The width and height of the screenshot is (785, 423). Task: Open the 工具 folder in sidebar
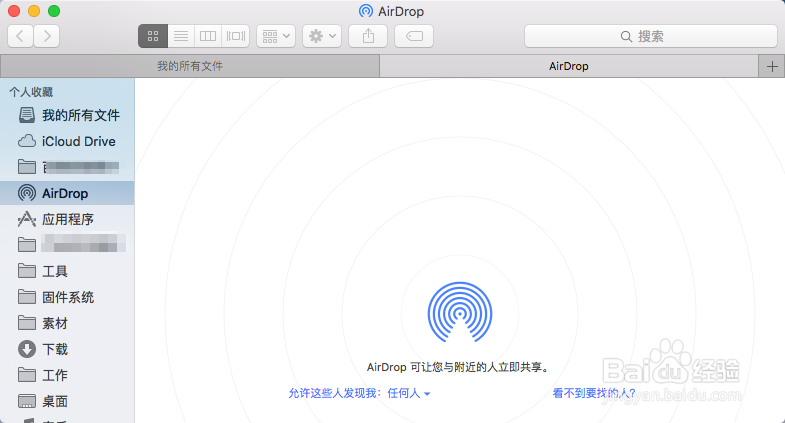tap(67, 271)
